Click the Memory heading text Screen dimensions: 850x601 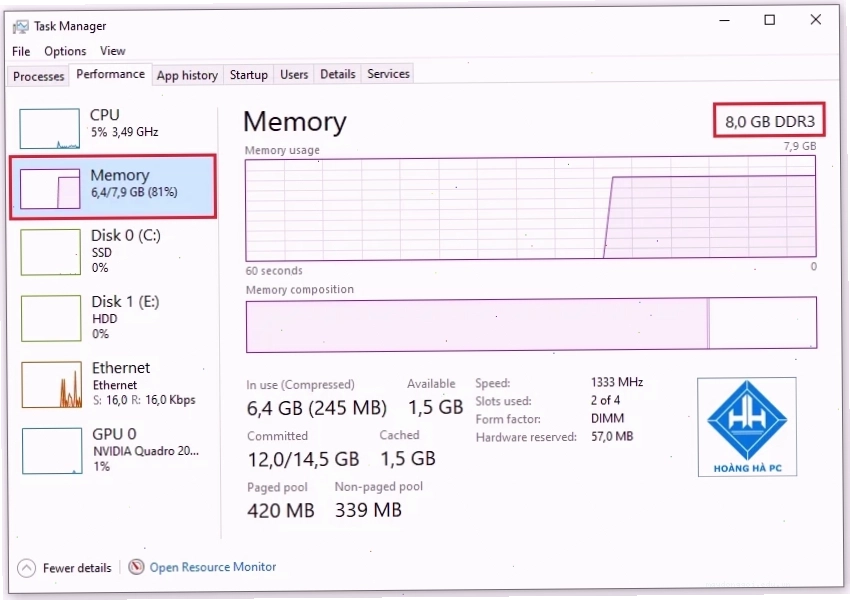(295, 121)
